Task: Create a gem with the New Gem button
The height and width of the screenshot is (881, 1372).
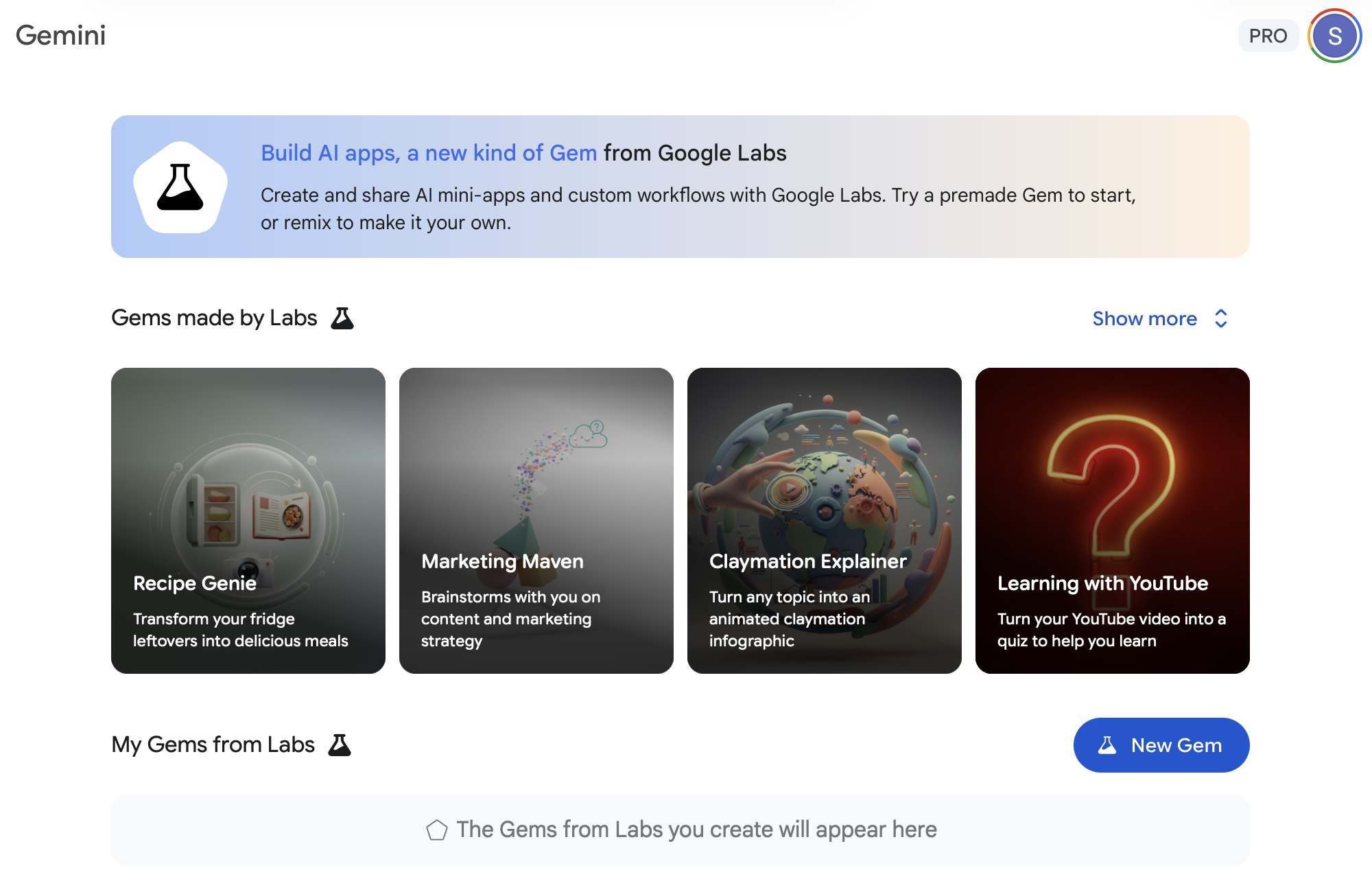Action: click(1161, 745)
